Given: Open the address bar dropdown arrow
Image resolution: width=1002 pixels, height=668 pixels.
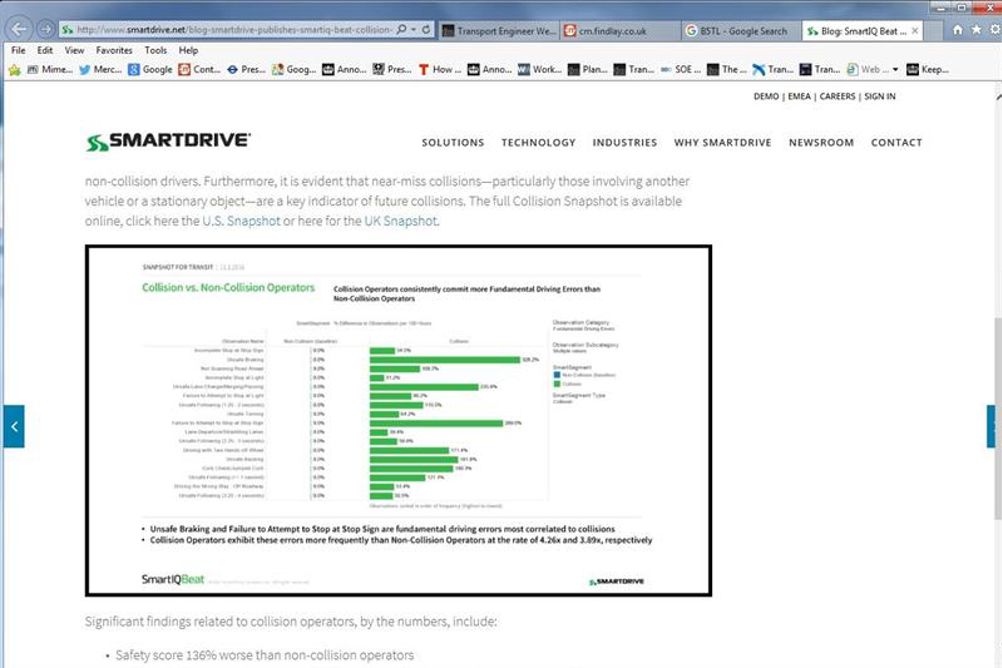Looking at the screenshot, I should (413, 29).
